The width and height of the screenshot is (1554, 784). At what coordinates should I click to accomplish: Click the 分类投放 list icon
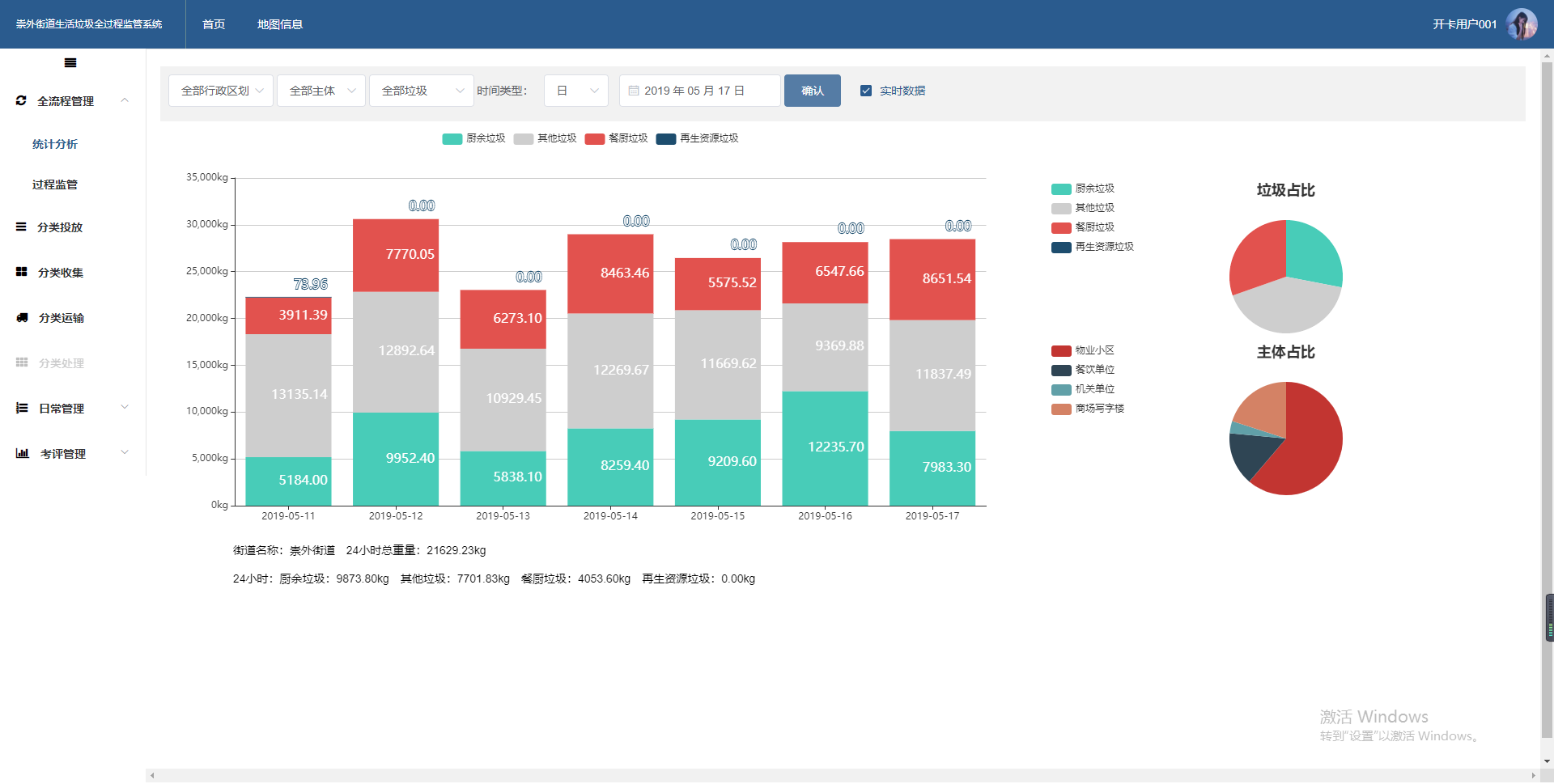pos(21,227)
